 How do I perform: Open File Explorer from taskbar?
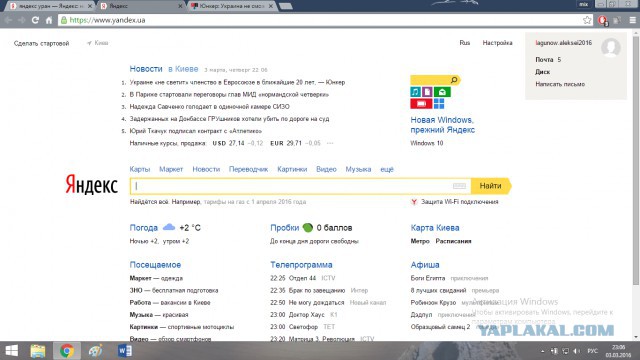click(38, 351)
